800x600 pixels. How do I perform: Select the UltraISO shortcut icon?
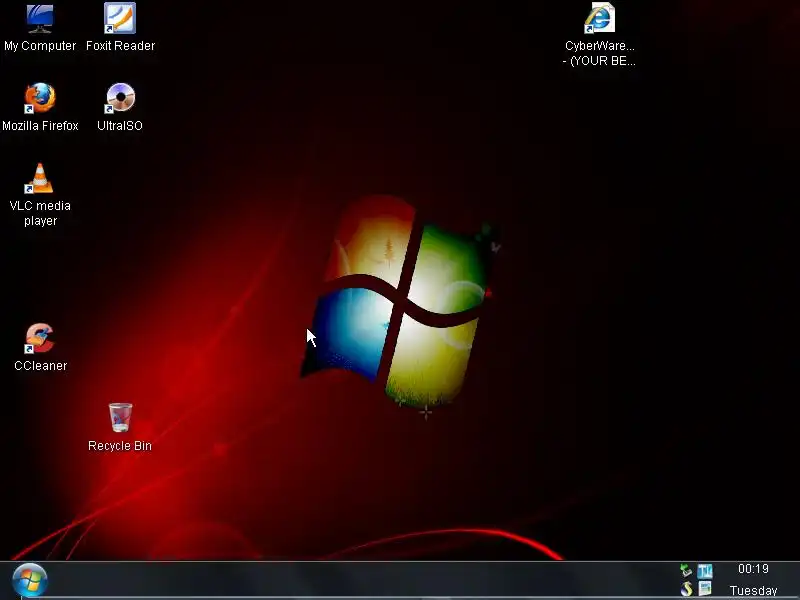click(x=120, y=98)
